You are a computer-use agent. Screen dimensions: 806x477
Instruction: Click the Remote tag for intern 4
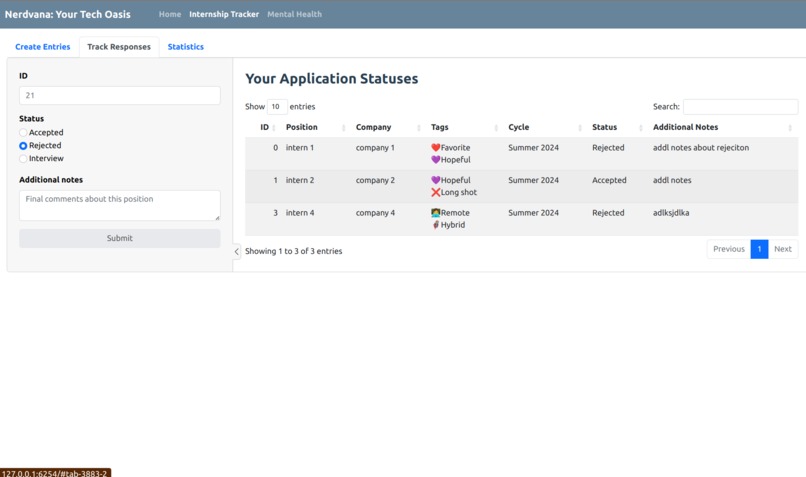tap(450, 213)
